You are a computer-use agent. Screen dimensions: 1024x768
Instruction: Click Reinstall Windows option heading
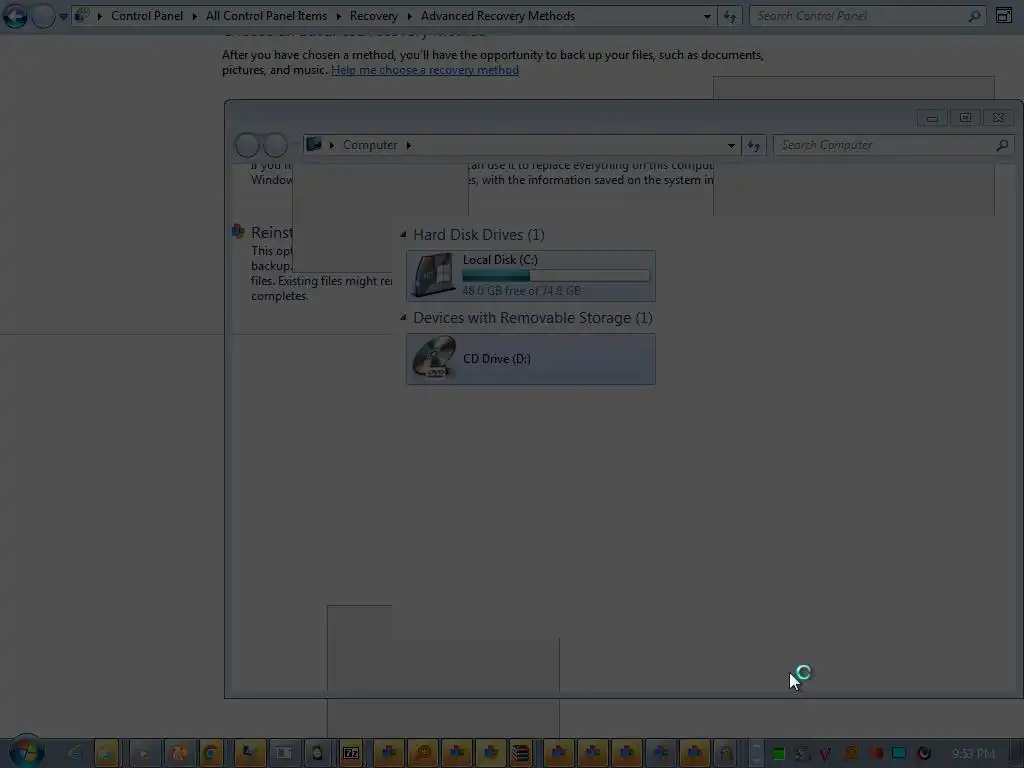tap(272, 232)
